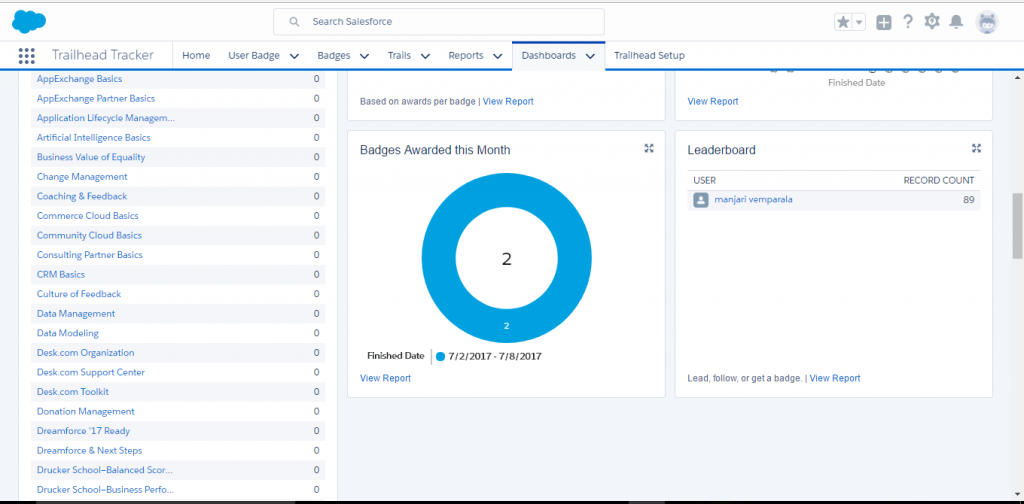Open AppExchange Partner Basics link

tap(96, 99)
